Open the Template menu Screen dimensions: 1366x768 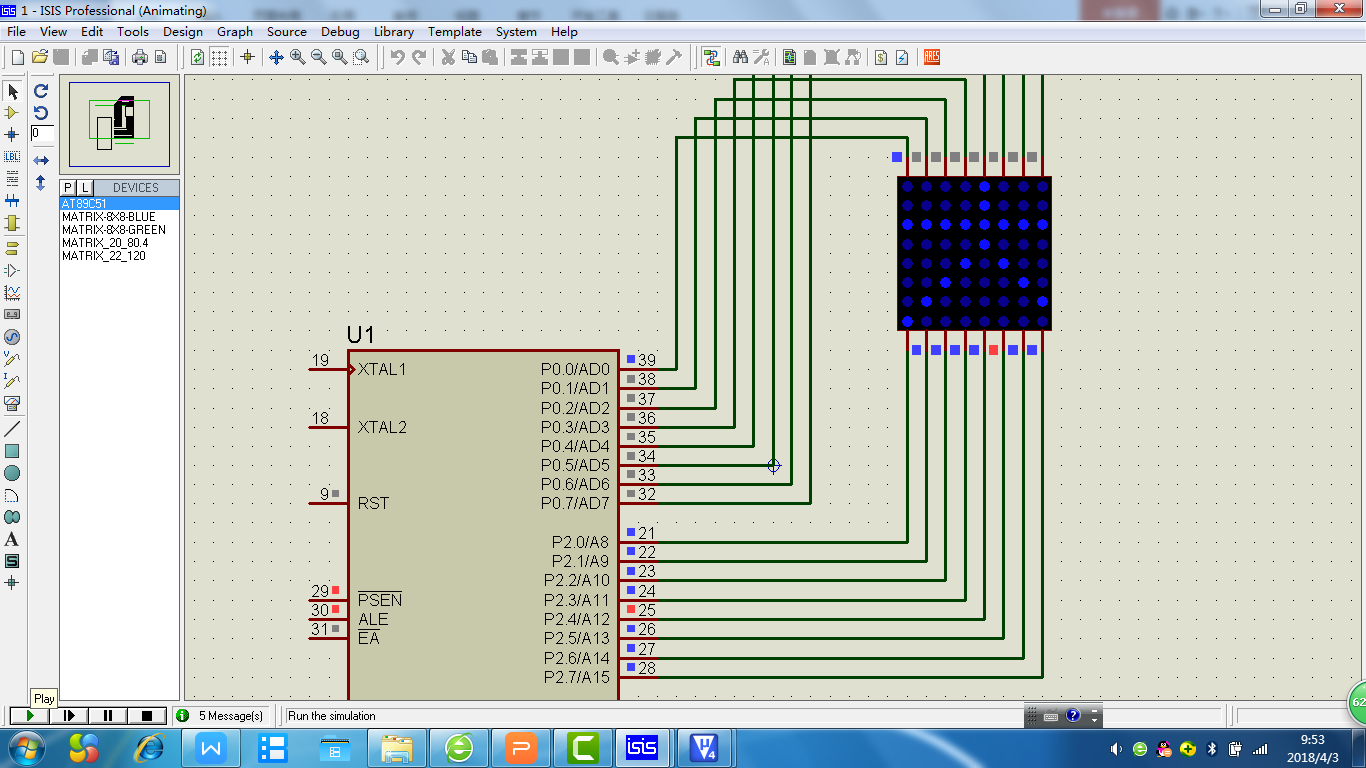point(455,31)
